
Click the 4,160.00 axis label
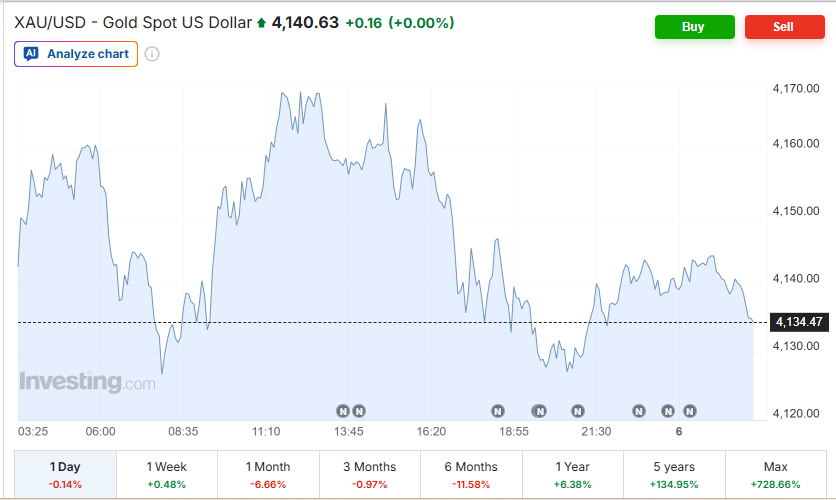click(x=796, y=143)
